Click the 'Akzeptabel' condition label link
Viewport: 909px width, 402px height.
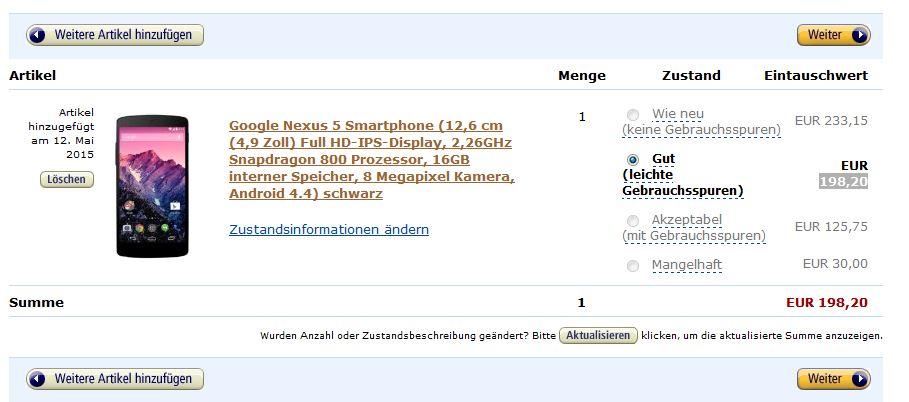[x=686, y=220]
